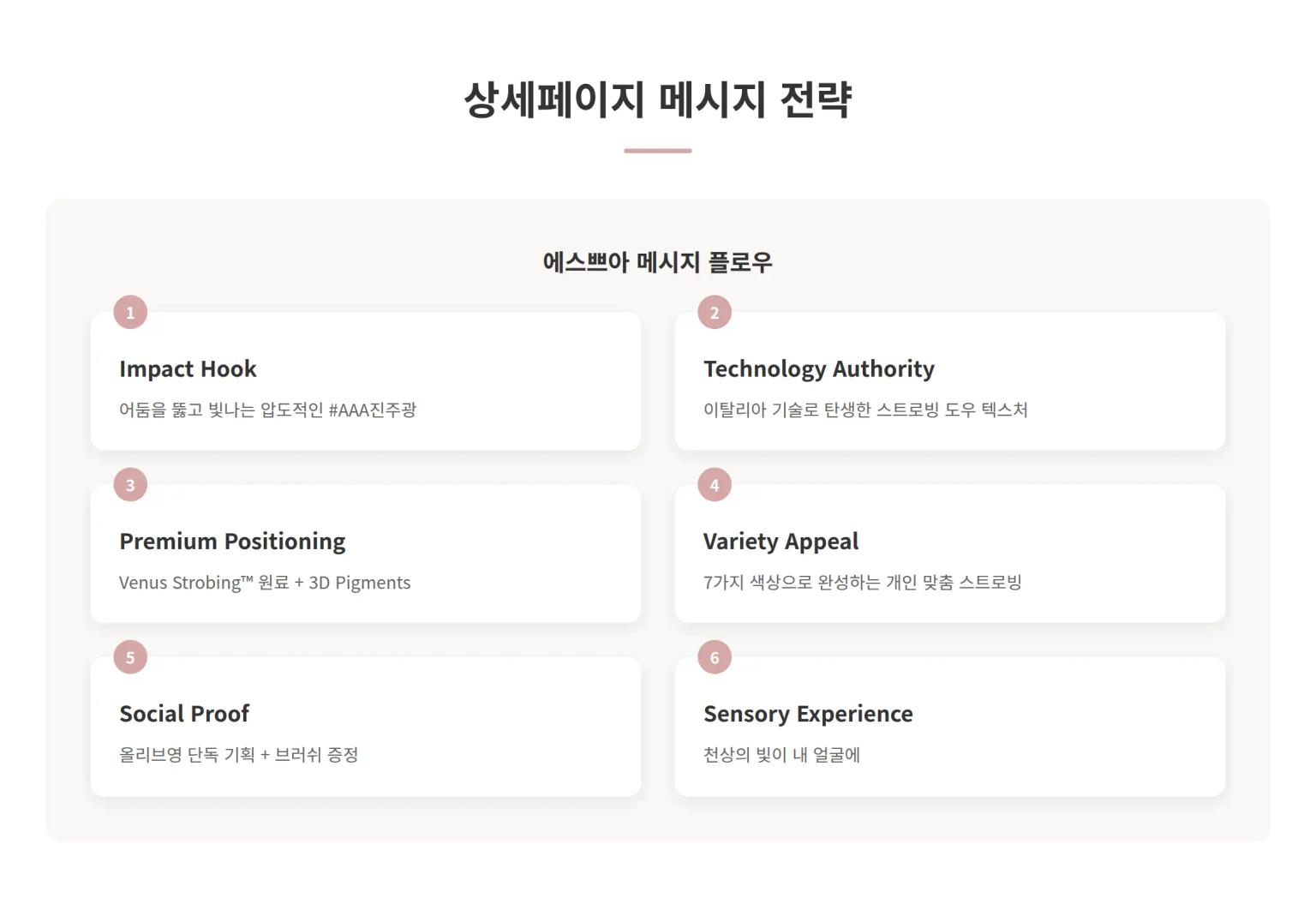Click the numbered badge 1 above Impact Hook

[x=129, y=312]
